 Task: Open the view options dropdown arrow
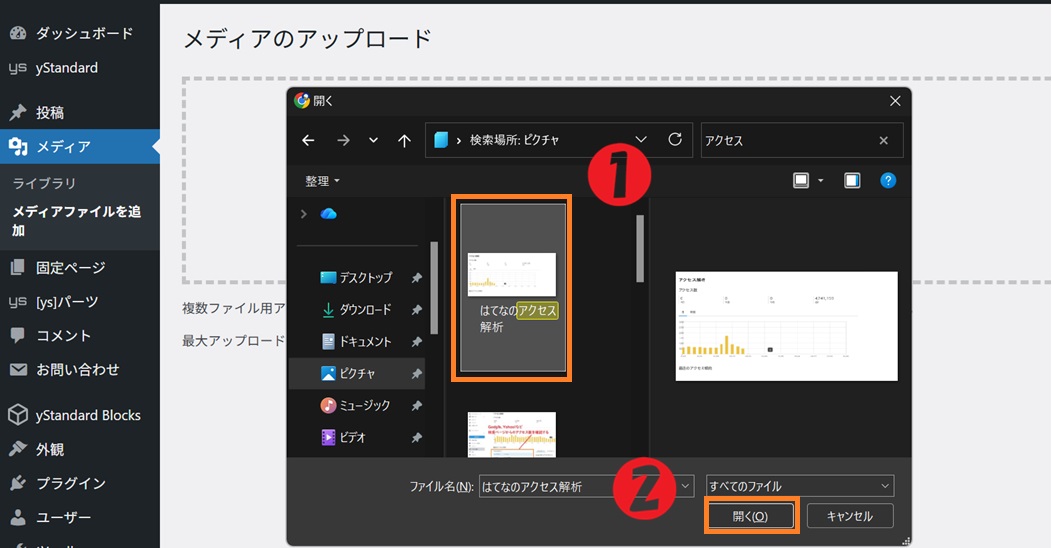tap(821, 180)
